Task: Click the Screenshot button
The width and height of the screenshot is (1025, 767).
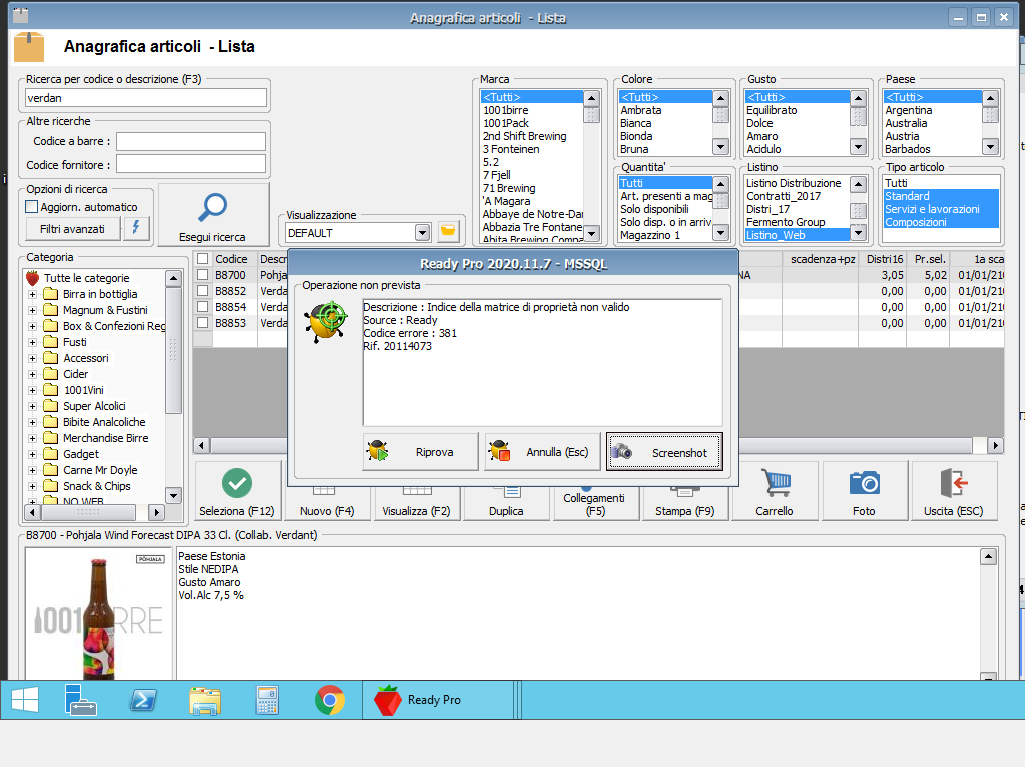Action: (664, 451)
